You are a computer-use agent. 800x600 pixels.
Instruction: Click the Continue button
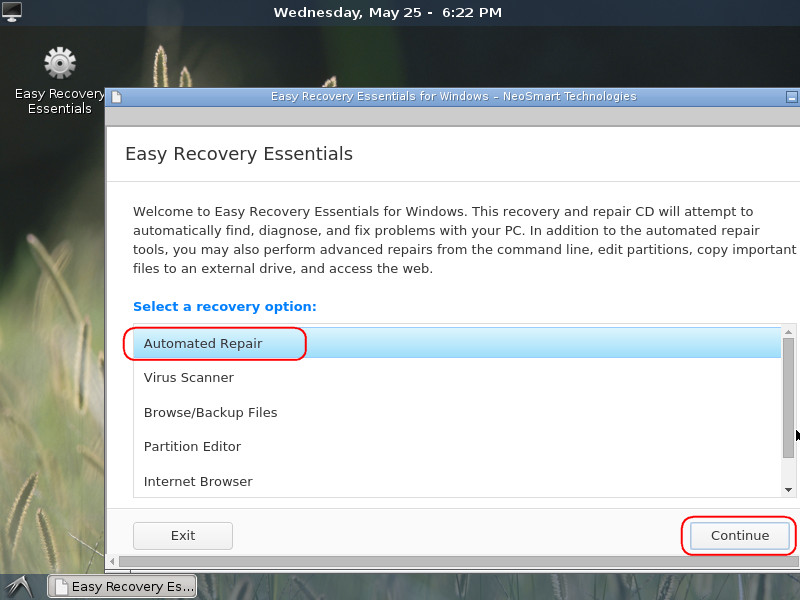click(x=740, y=536)
